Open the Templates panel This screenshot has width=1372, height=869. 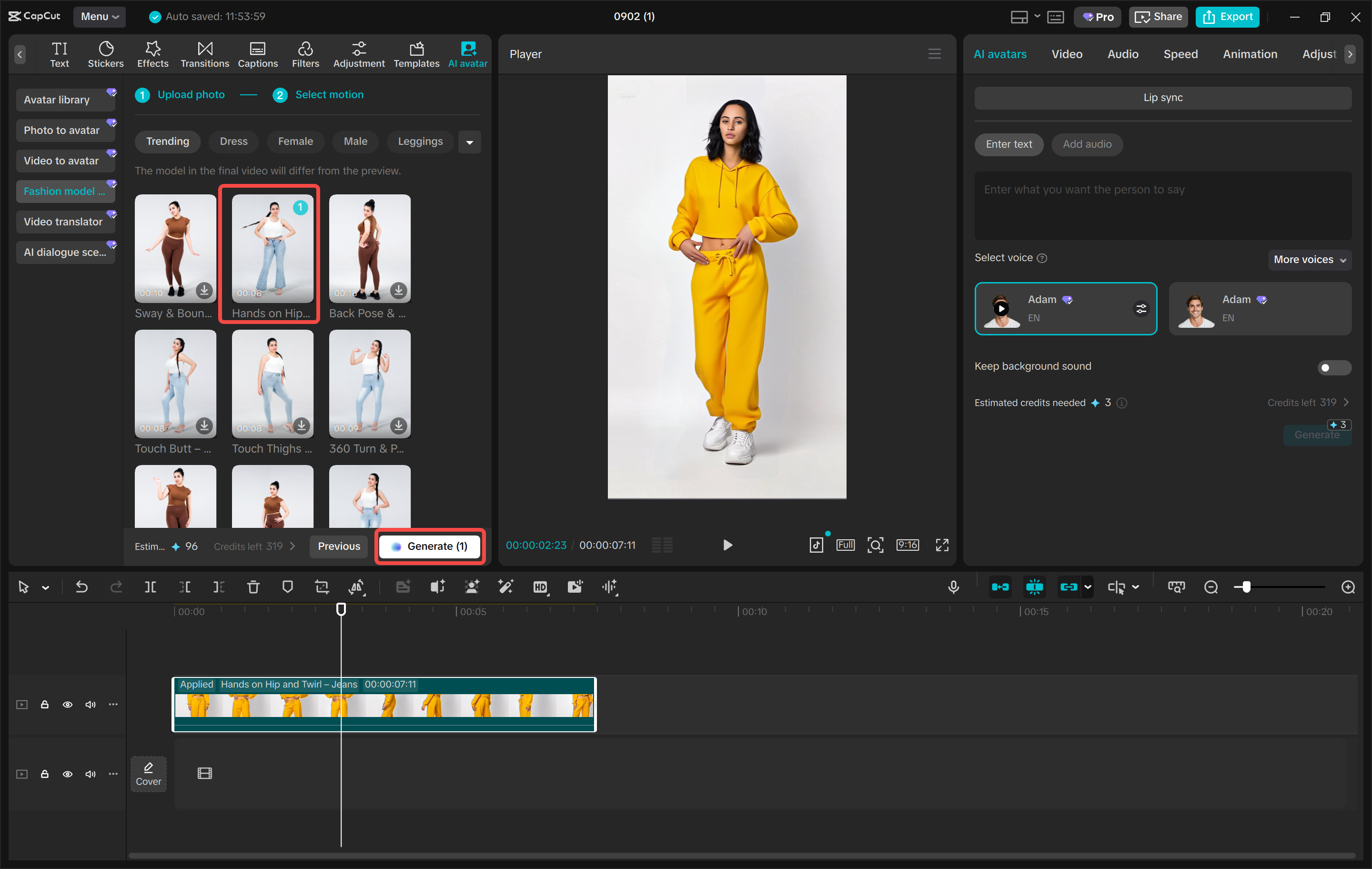coord(416,53)
